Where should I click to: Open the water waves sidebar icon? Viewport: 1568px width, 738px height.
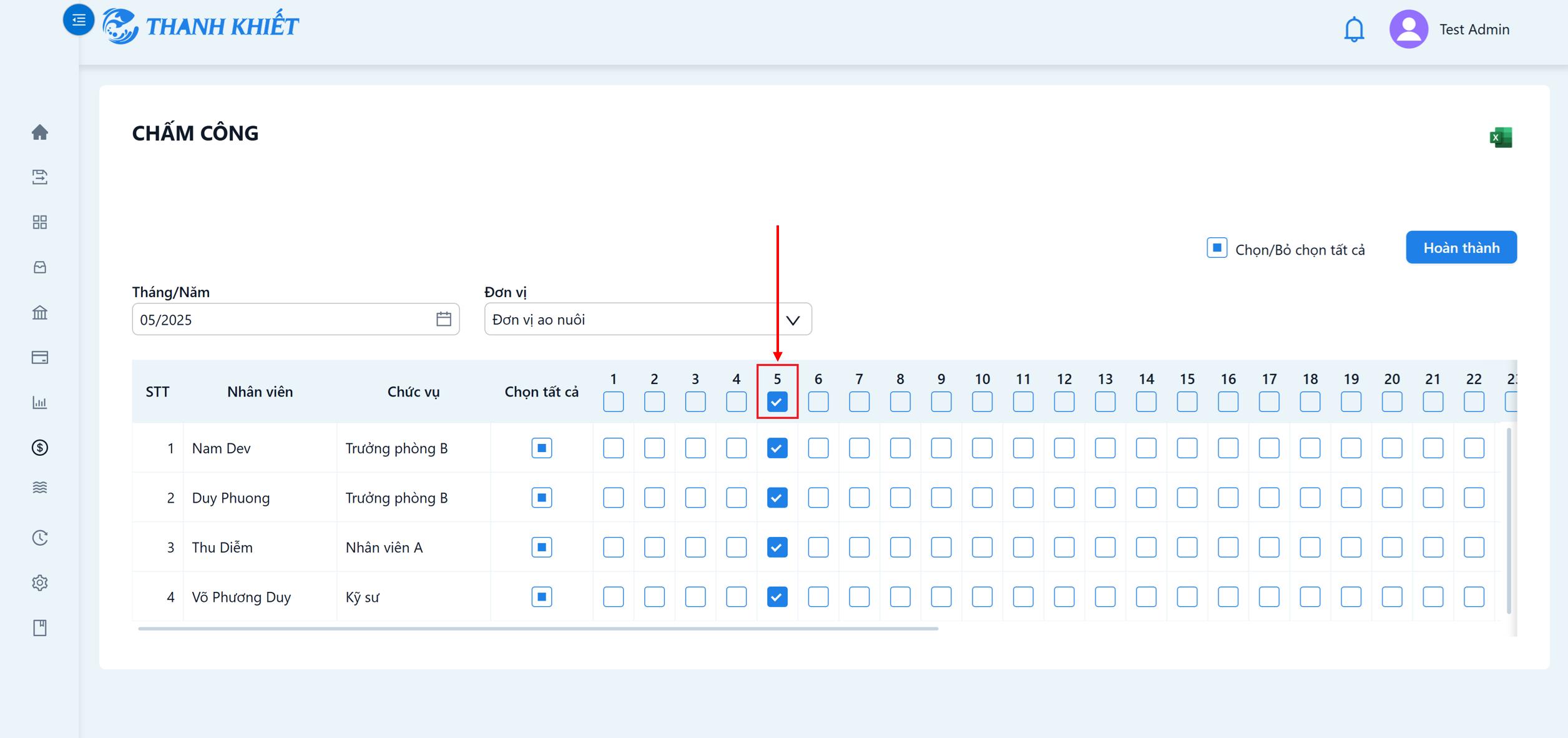coord(40,487)
